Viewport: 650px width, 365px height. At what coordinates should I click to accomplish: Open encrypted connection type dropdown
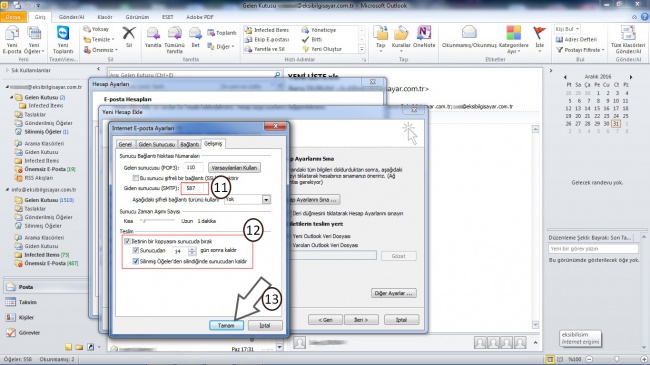[x=266, y=200]
